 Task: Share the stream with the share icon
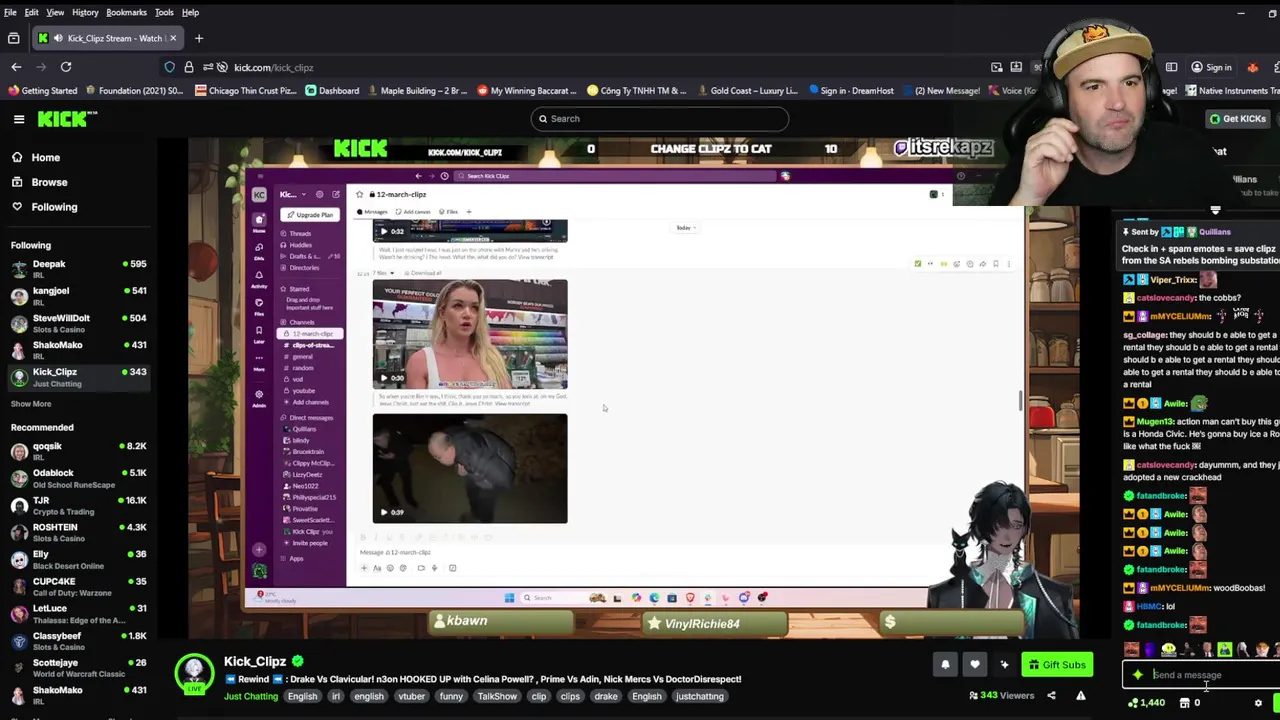point(1051,695)
